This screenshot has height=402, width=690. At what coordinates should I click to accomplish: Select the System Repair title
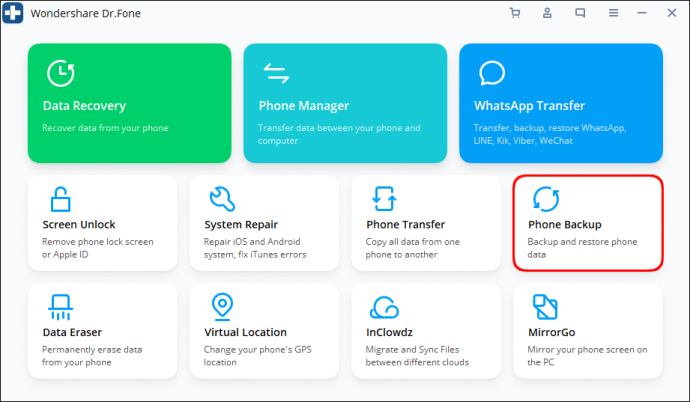click(241, 225)
